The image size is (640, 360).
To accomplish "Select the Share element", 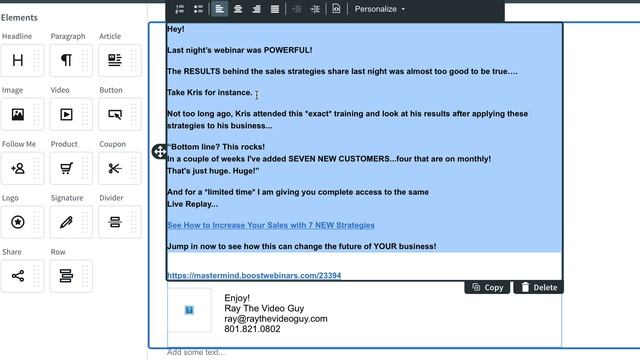I will pos(22,276).
